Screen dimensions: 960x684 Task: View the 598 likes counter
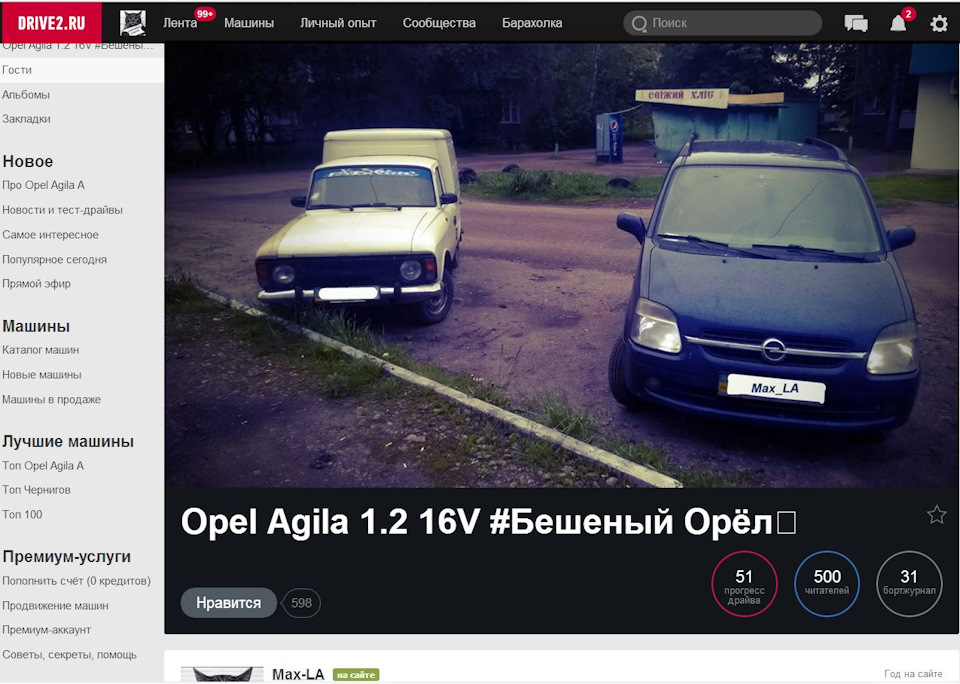coord(301,603)
